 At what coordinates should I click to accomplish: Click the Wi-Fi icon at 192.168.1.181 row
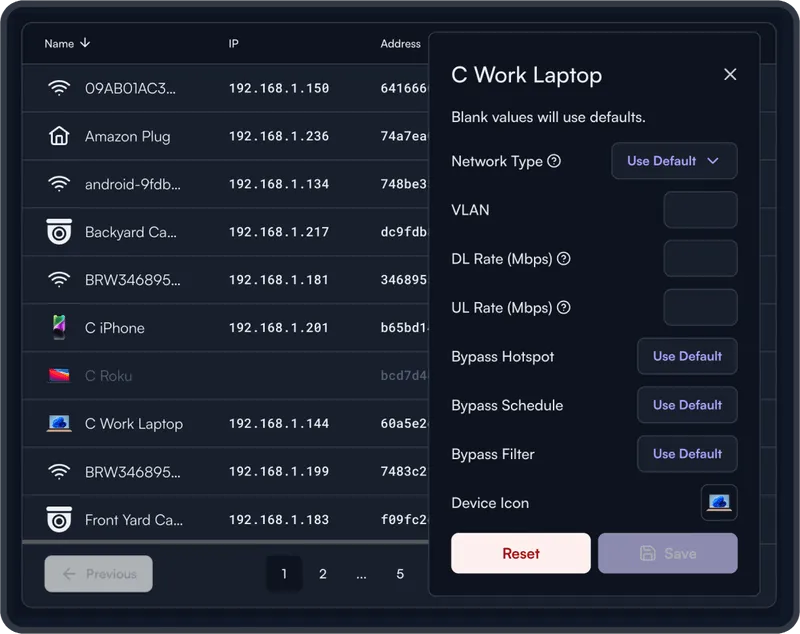(59, 280)
